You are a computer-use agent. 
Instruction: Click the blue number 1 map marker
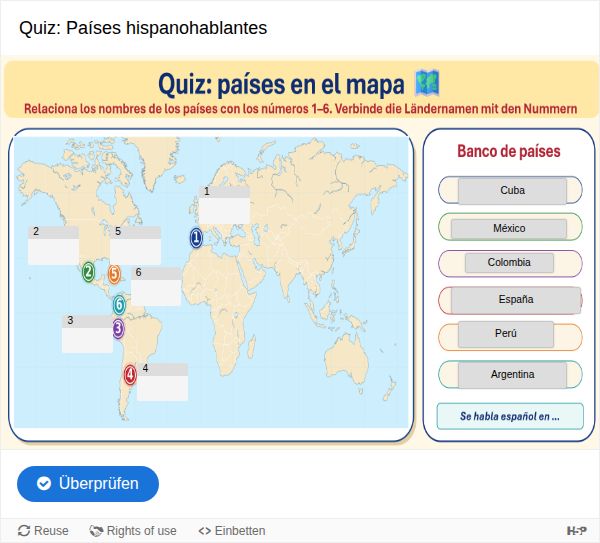(196, 238)
